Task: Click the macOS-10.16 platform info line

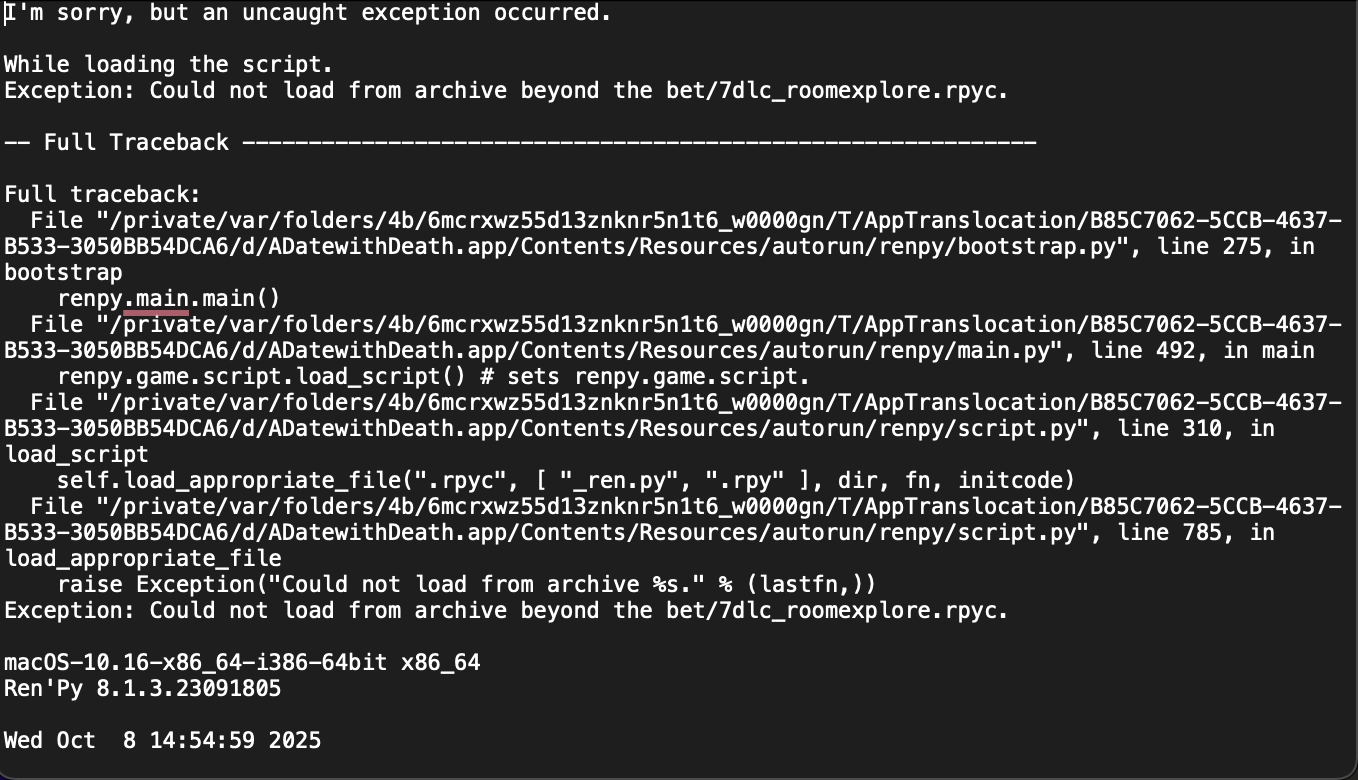Action: click(x=242, y=663)
